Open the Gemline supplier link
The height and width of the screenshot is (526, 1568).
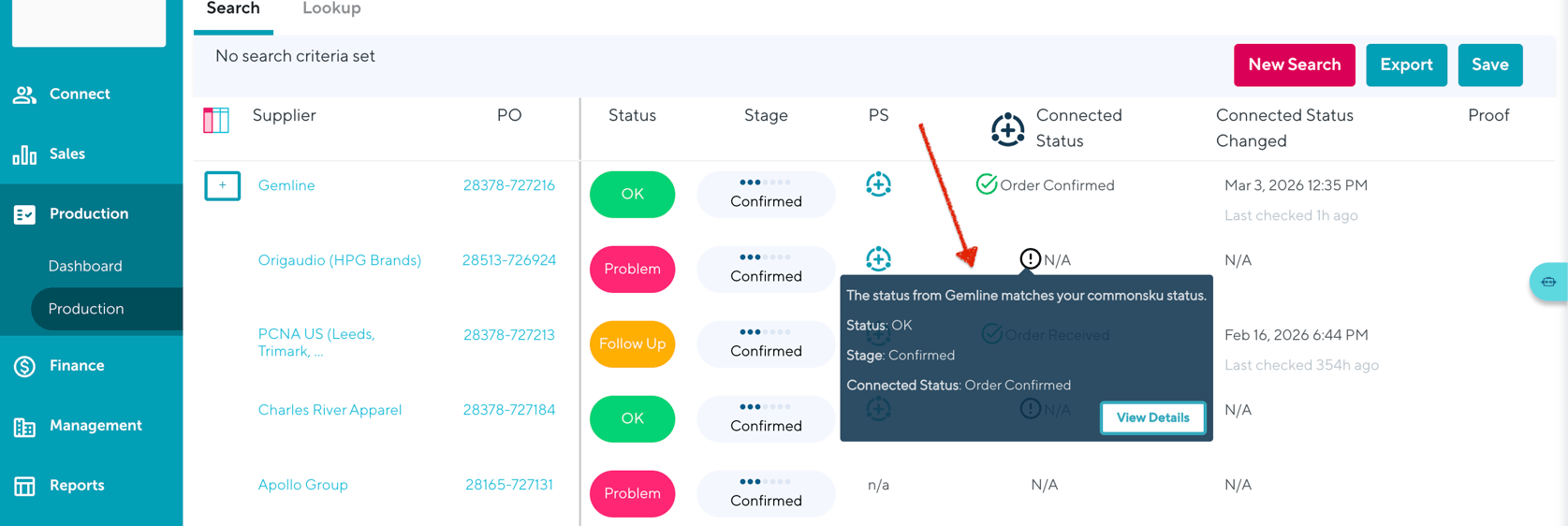click(x=286, y=185)
